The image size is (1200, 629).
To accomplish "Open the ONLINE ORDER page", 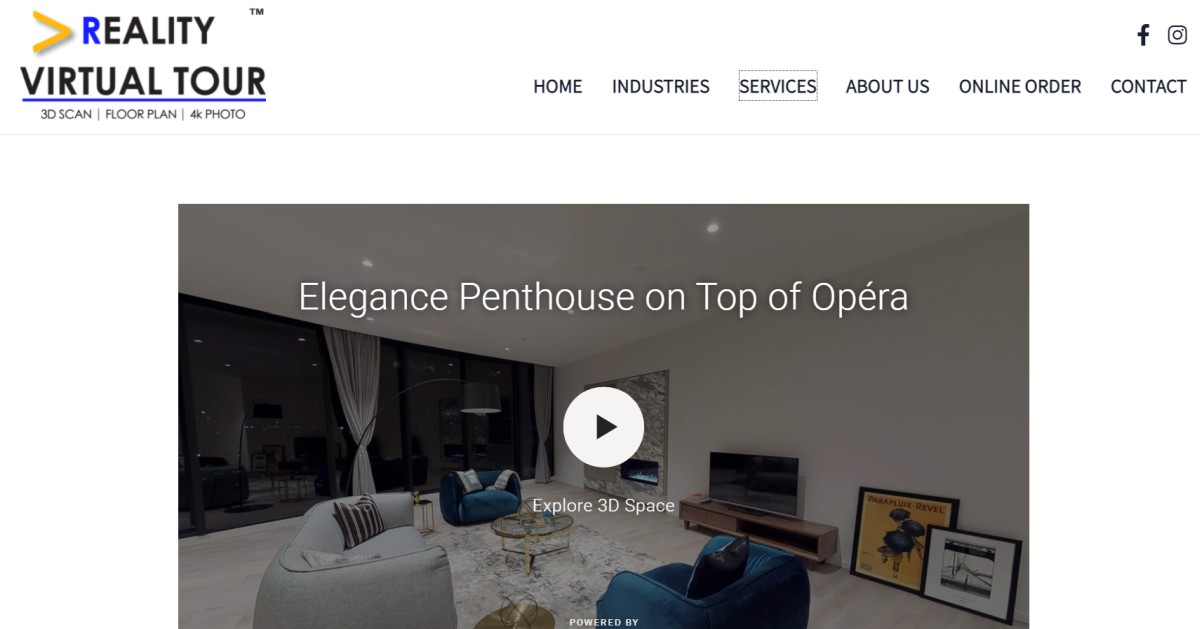I will [x=1020, y=87].
